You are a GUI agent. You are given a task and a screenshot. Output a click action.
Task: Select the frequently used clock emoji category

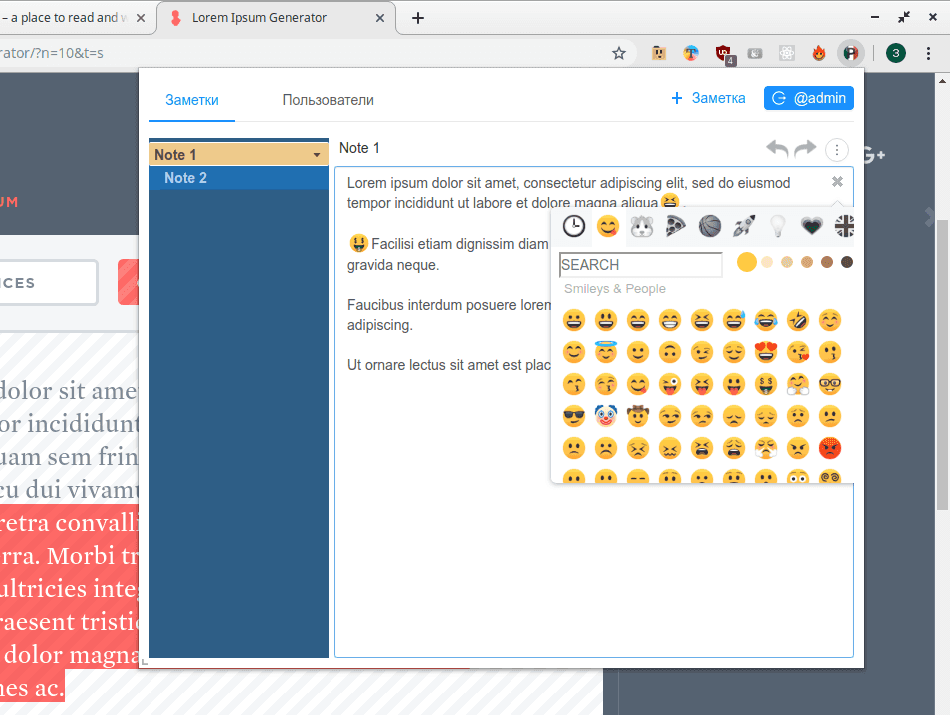pyautogui.click(x=573, y=226)
